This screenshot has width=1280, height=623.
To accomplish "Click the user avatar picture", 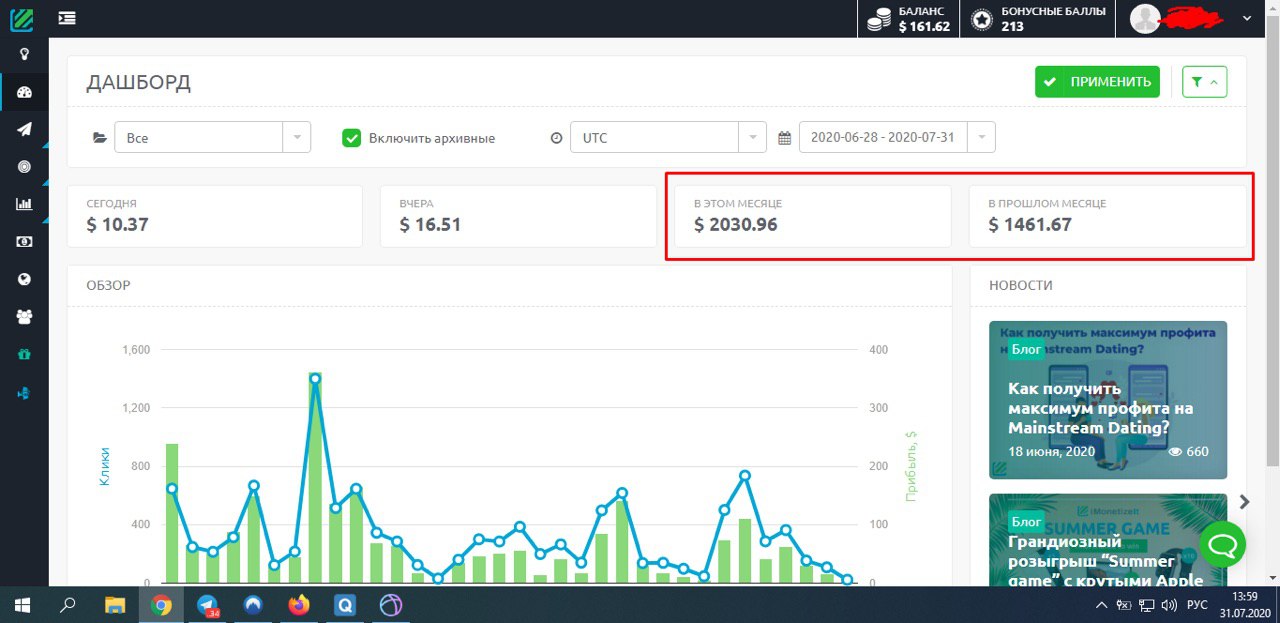I will click(1145, 18).
